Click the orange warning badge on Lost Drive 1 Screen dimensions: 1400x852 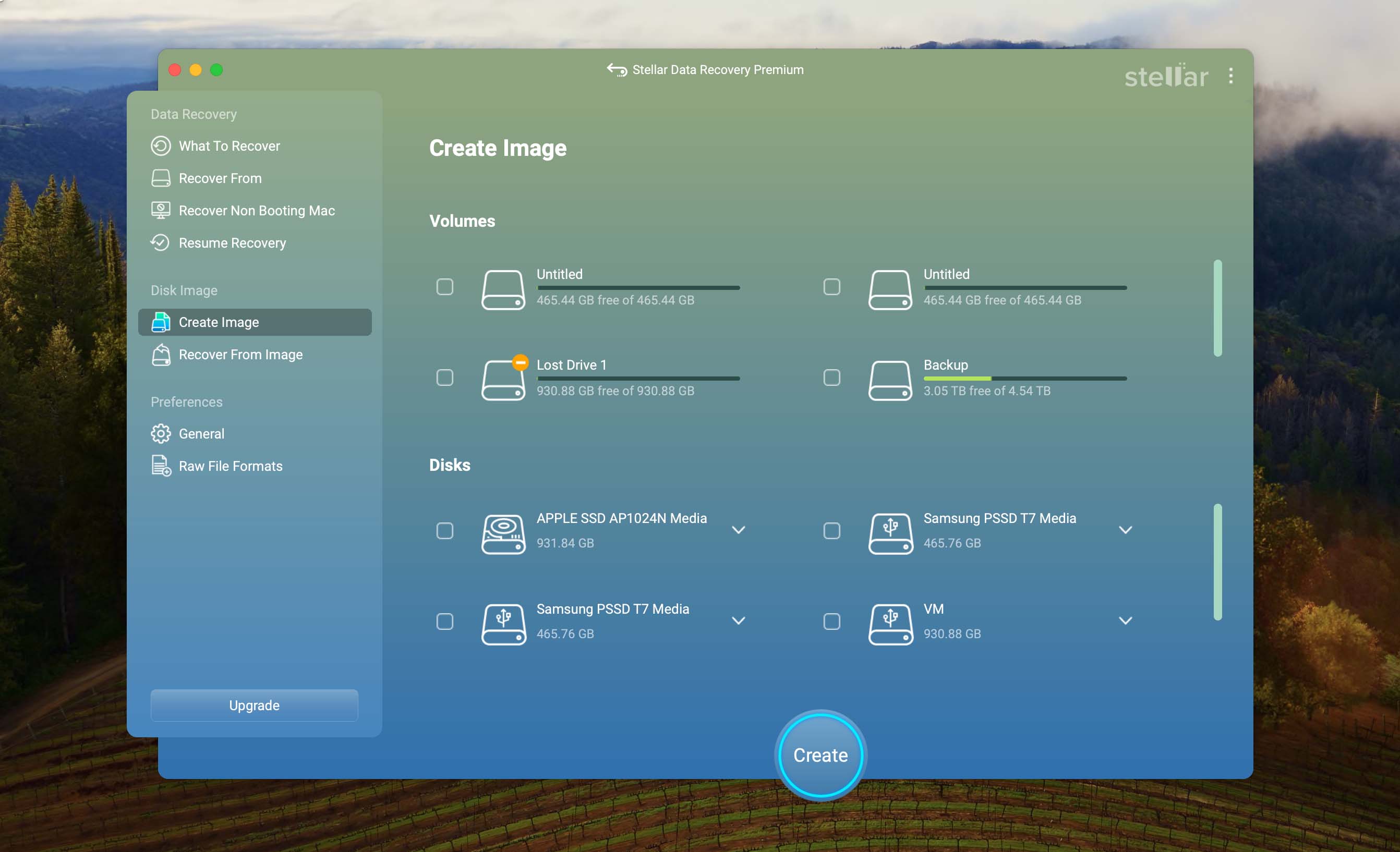click(520, 362)
